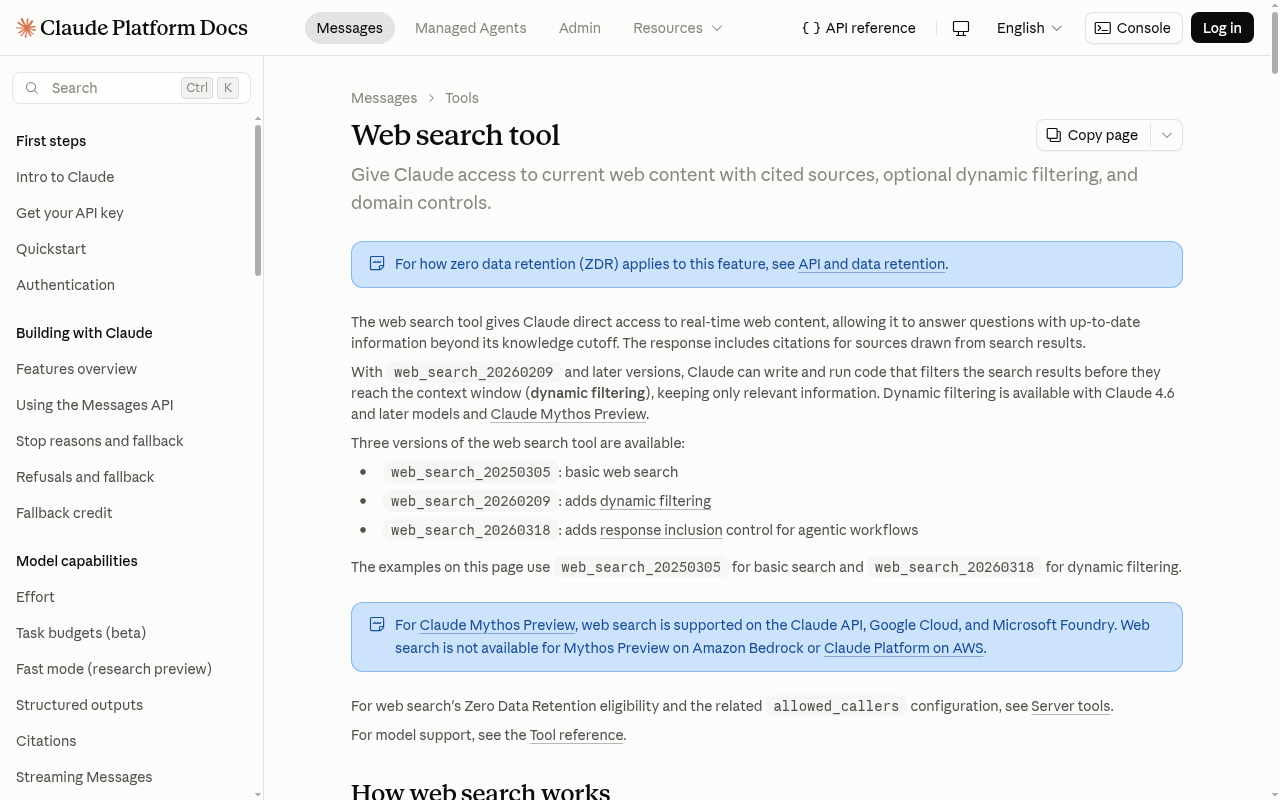
Task: Open Structured outputs in sidebar
Action: [79, 705]
